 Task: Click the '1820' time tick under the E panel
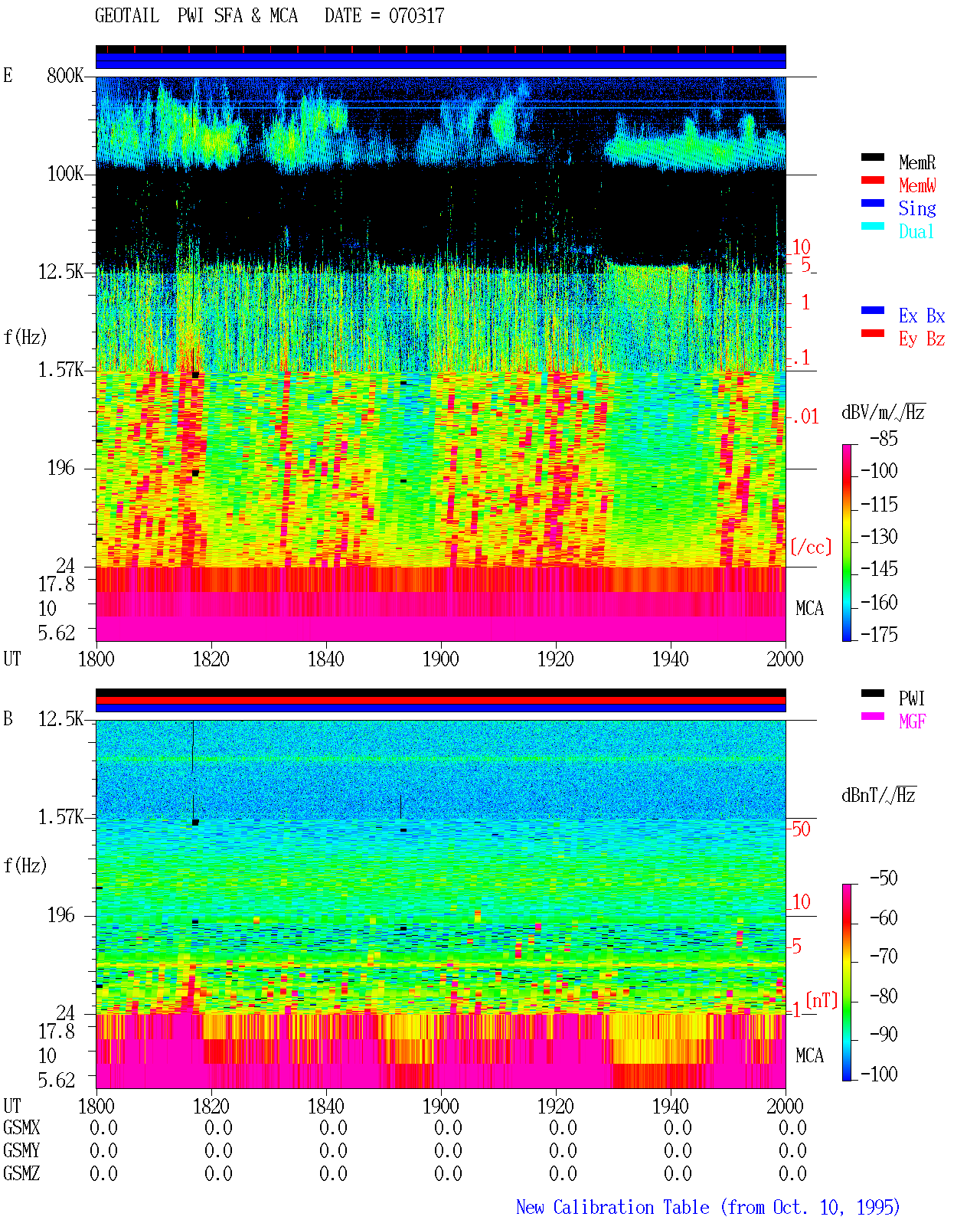(211, 659)
